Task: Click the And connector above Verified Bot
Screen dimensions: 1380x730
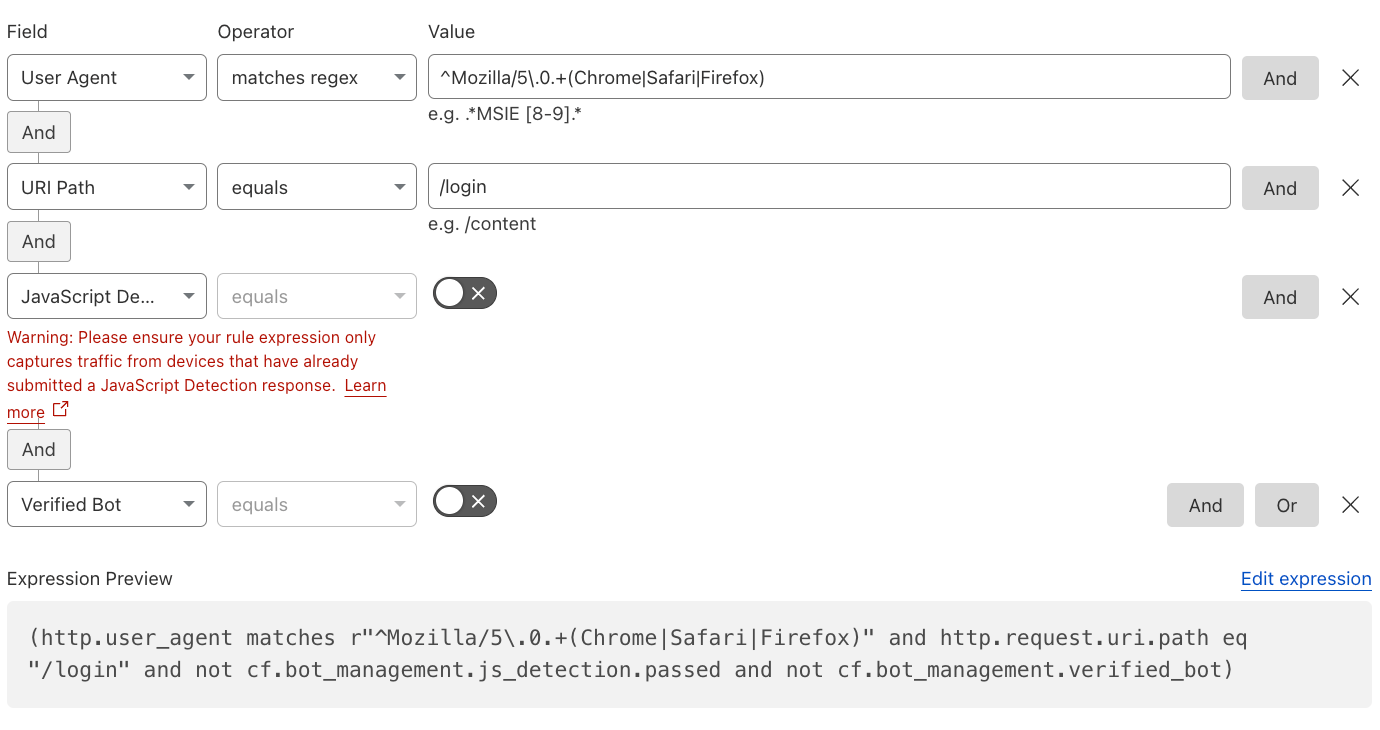Action: pyautogui.click(x=39, y=449)
